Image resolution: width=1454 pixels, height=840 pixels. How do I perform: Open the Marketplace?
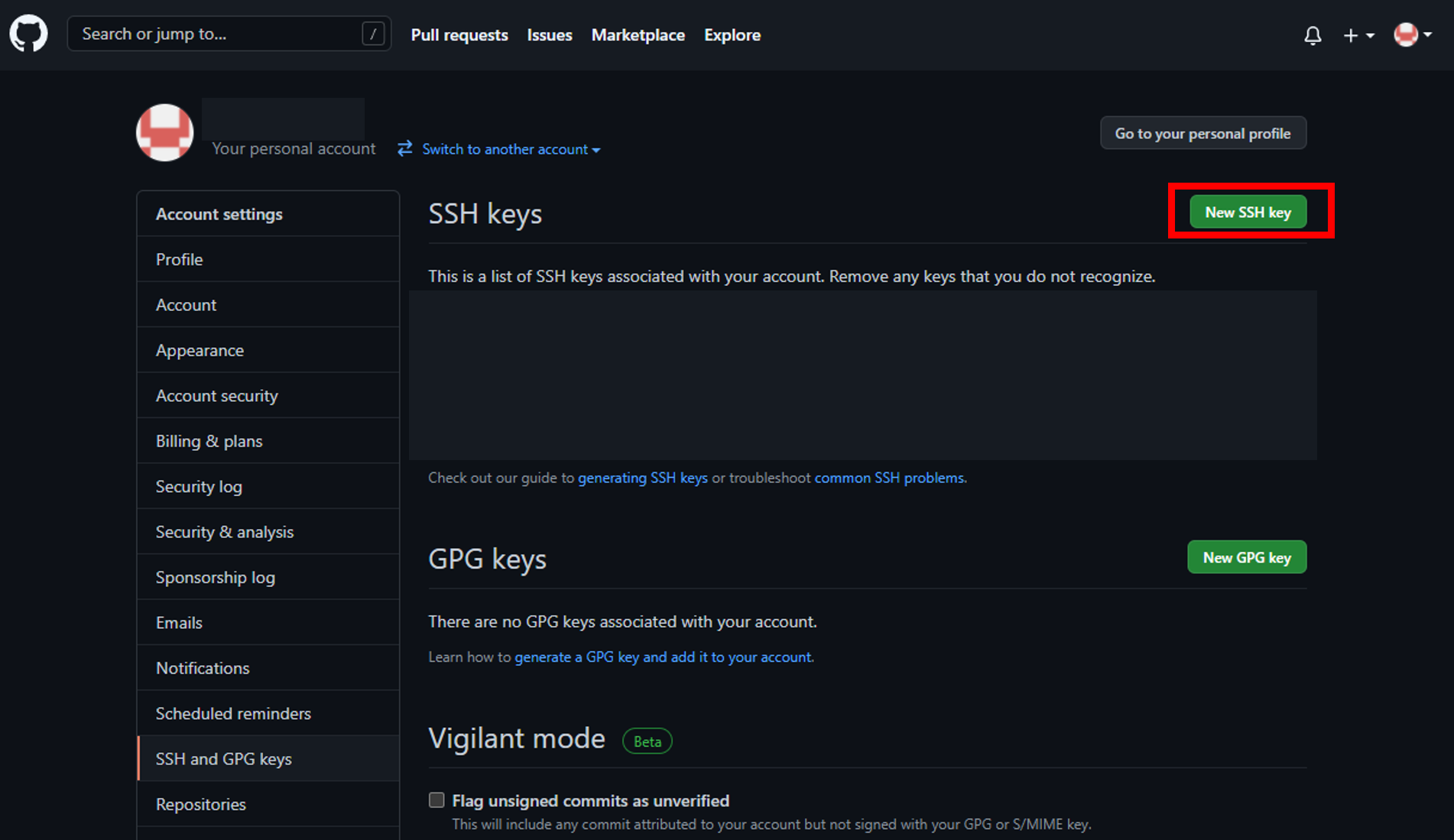[x=638, y=34]
